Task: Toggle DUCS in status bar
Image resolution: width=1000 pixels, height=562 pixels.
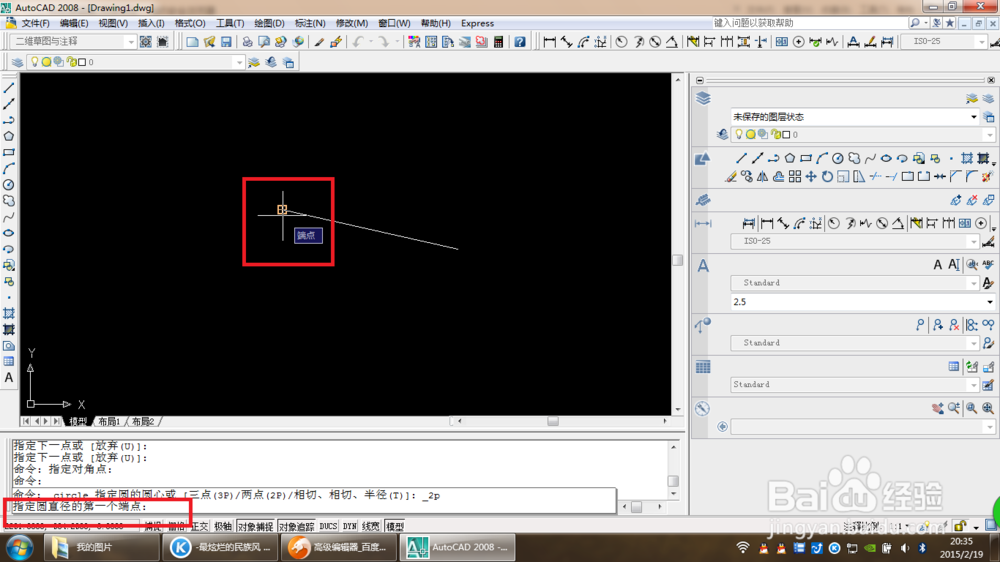Action: pyautogui.click(x=328, y=526)
